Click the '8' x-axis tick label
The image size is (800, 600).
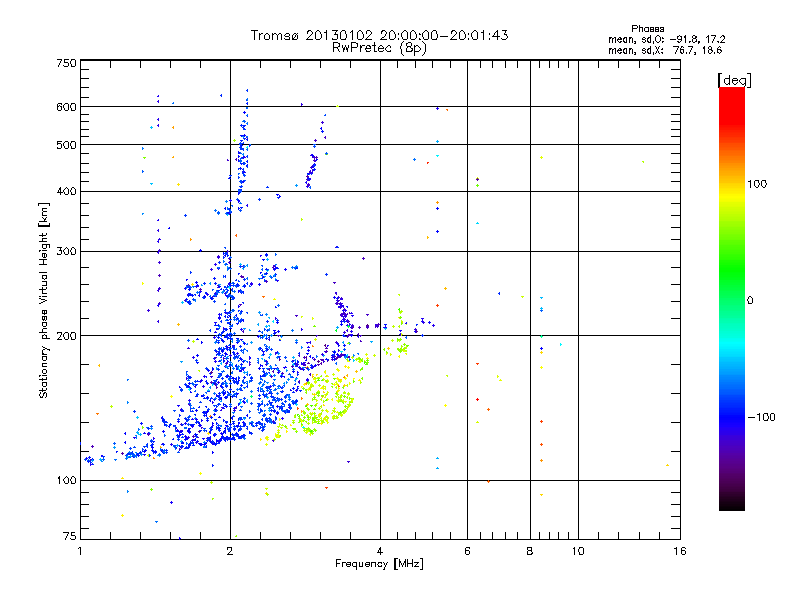coord(530,551)
